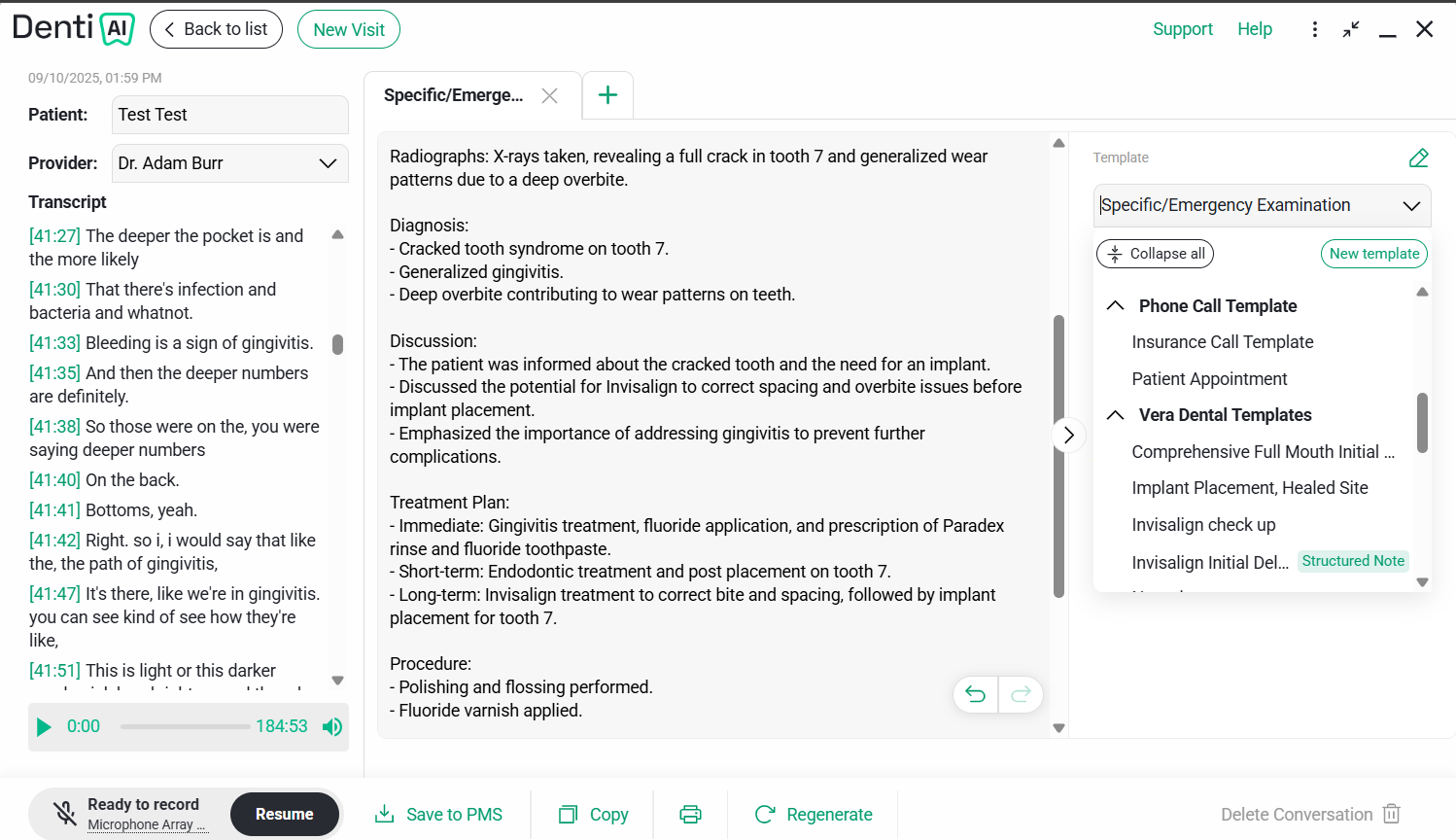Play the recorded audio
The width and height of the screenshot is (1456, 840).
pos(44,727)
